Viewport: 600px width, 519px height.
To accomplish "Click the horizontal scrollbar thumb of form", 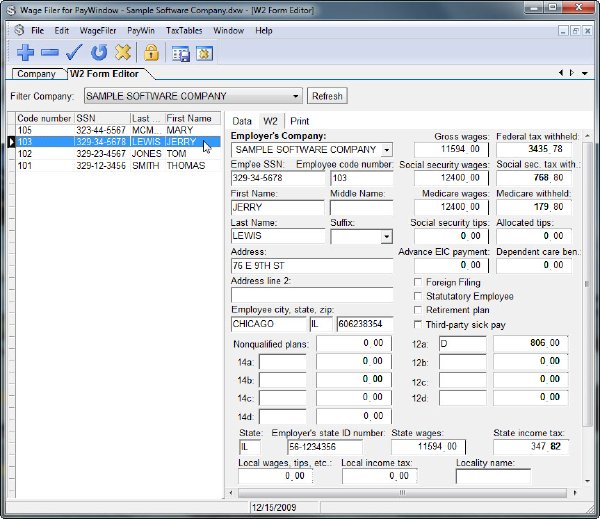I will pos(402,493).
